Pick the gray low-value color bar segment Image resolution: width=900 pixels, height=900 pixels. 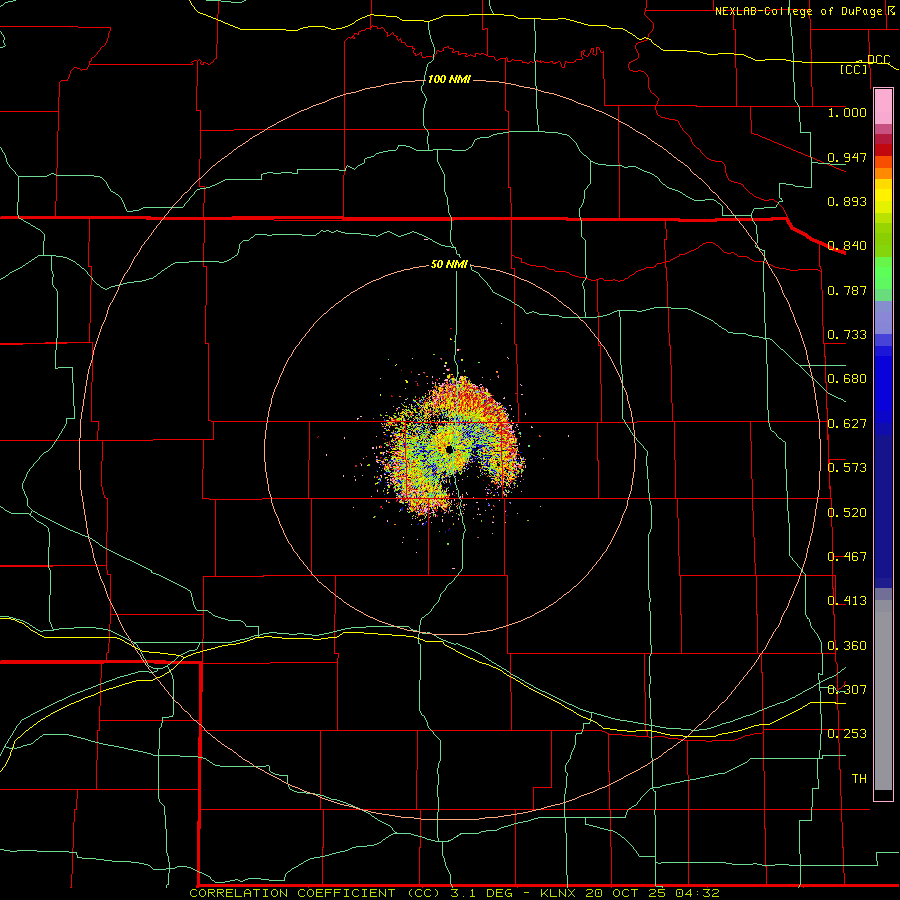[x=883, y=700]
